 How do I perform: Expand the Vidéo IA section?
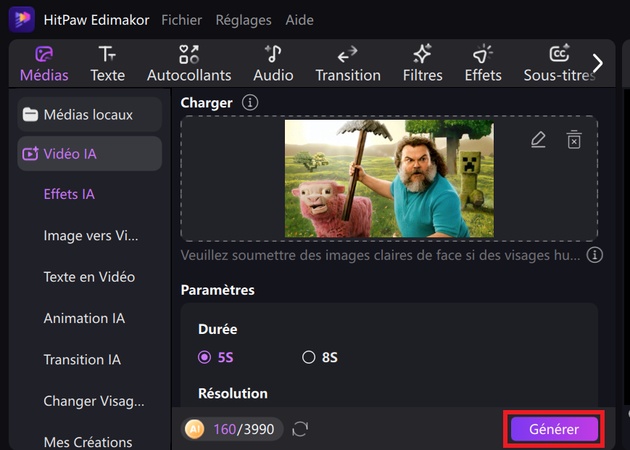(88, 153)
